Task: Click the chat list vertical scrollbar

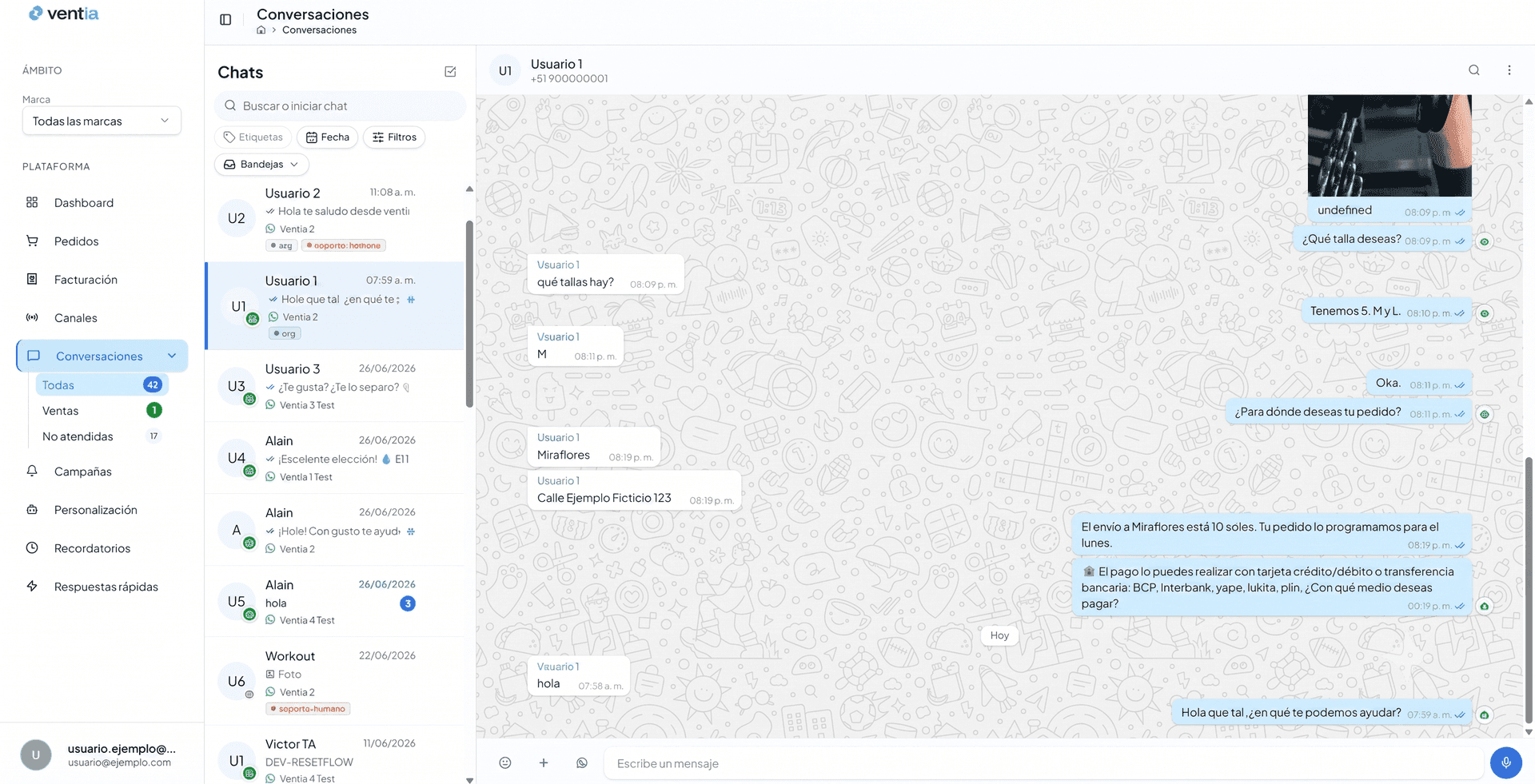Action: coord(469,313)
